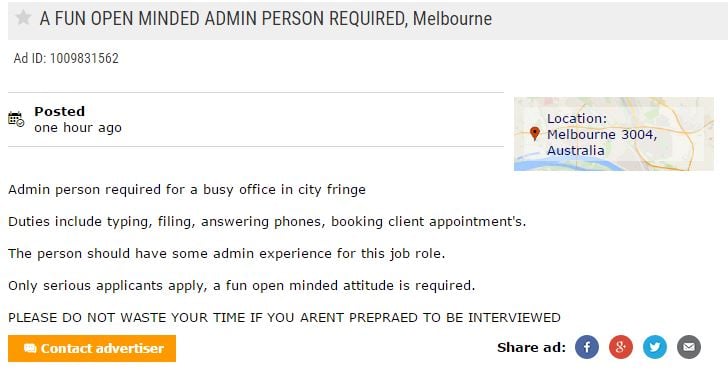Click the Contact advertiser button
The width and height of the screenshot is (728, 392).
pyautogui.click(x=92, y=348)
